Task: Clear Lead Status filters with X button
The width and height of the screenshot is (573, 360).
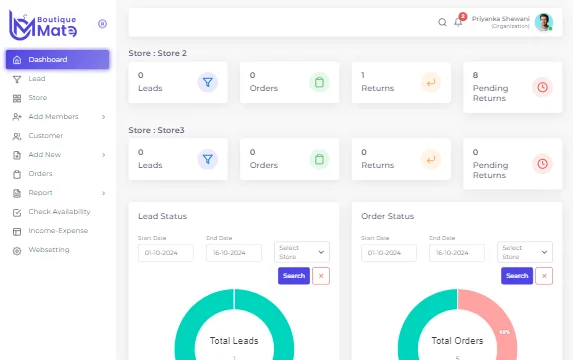Action: click(321, 276)
